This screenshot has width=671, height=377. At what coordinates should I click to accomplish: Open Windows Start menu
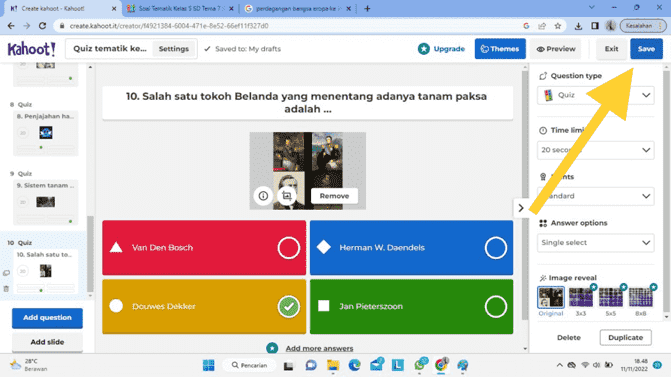tap(208, 365)
